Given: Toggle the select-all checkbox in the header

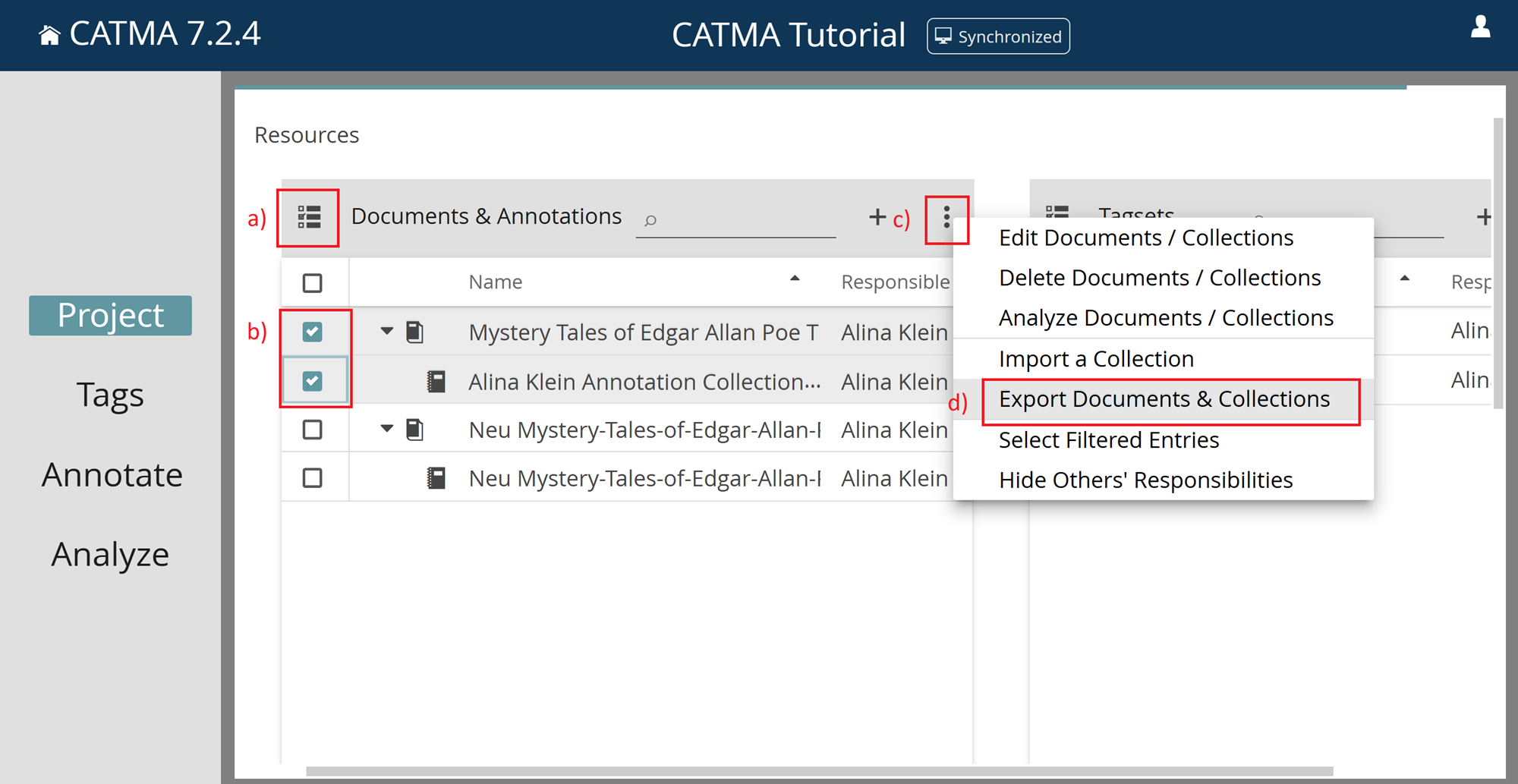Looking at the screenshot, I should tap(313, 282).
